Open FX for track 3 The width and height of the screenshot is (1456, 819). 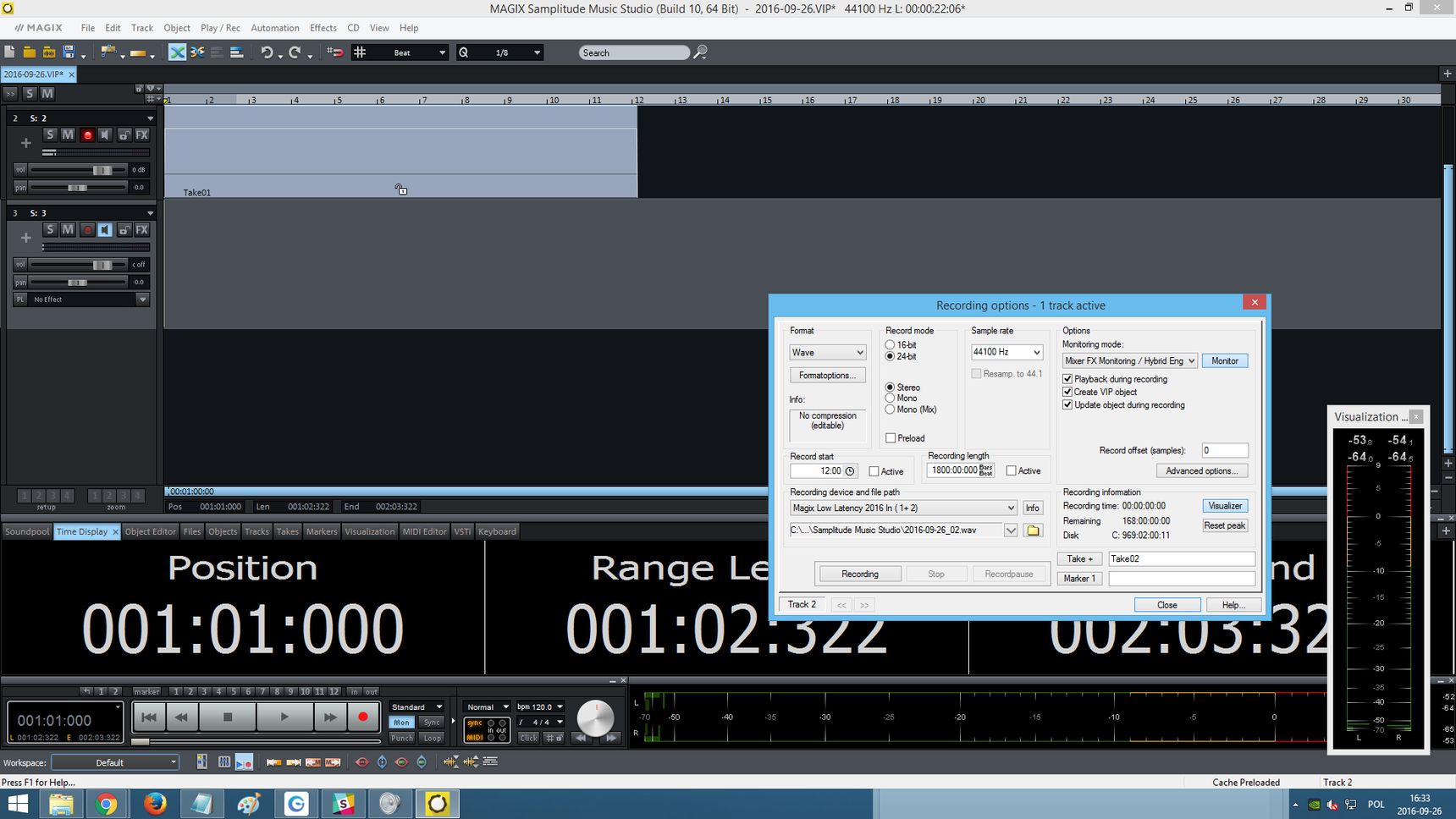click(x=142, y=229)
